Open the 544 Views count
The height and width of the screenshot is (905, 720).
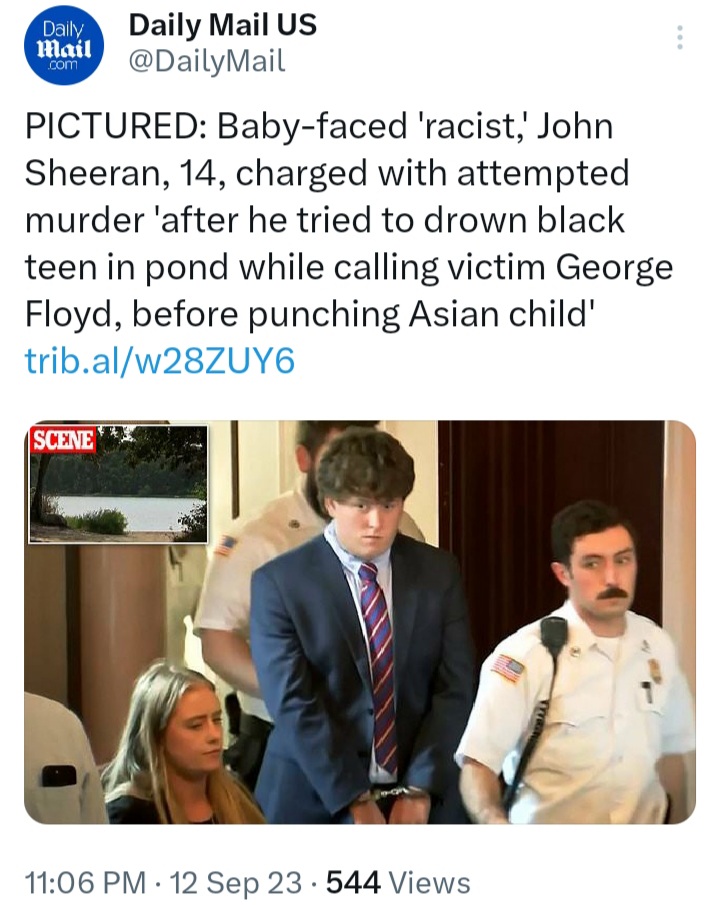tap(398, 882)
